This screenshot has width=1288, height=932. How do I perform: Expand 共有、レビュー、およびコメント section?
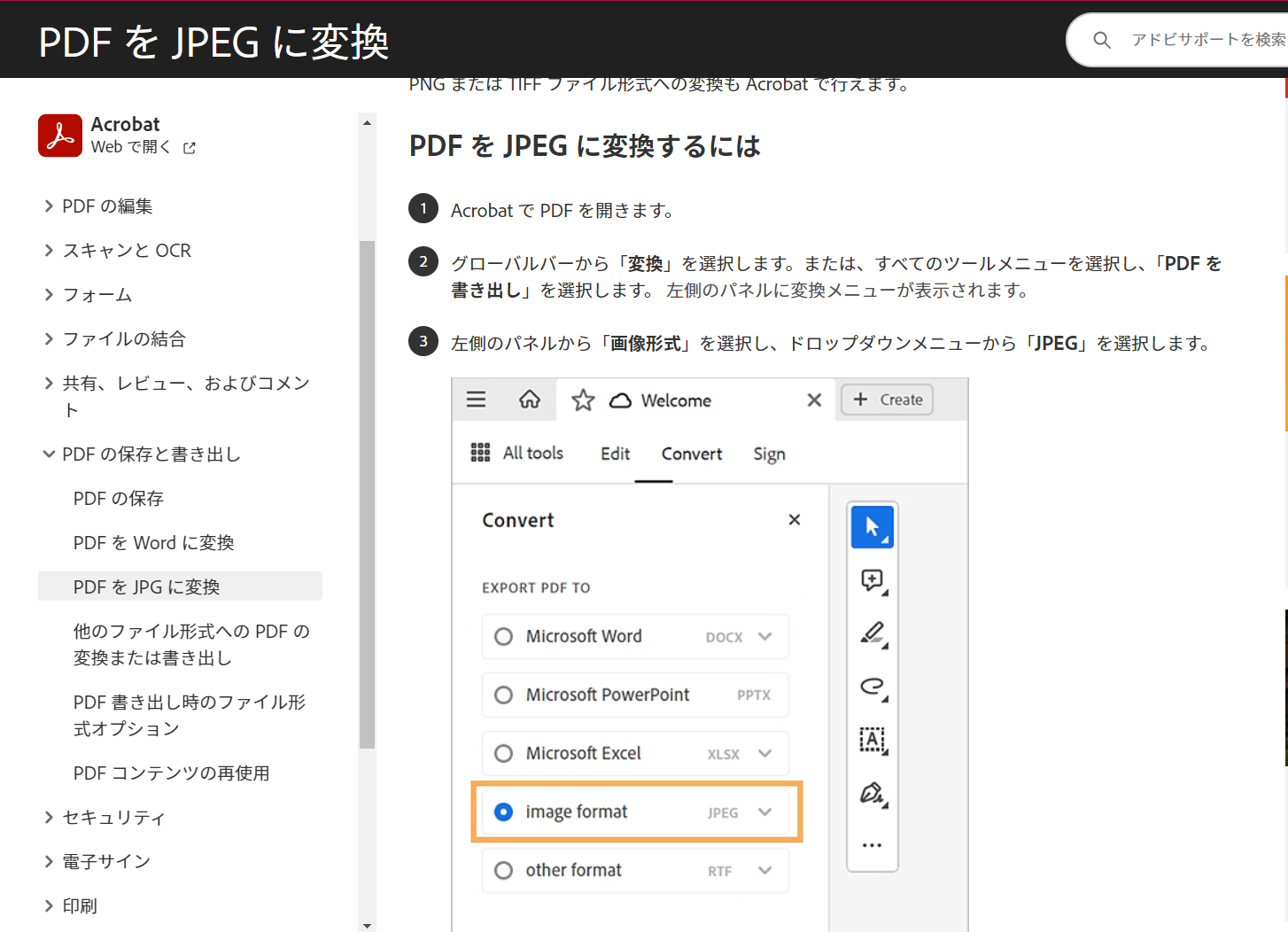point(49,384)
